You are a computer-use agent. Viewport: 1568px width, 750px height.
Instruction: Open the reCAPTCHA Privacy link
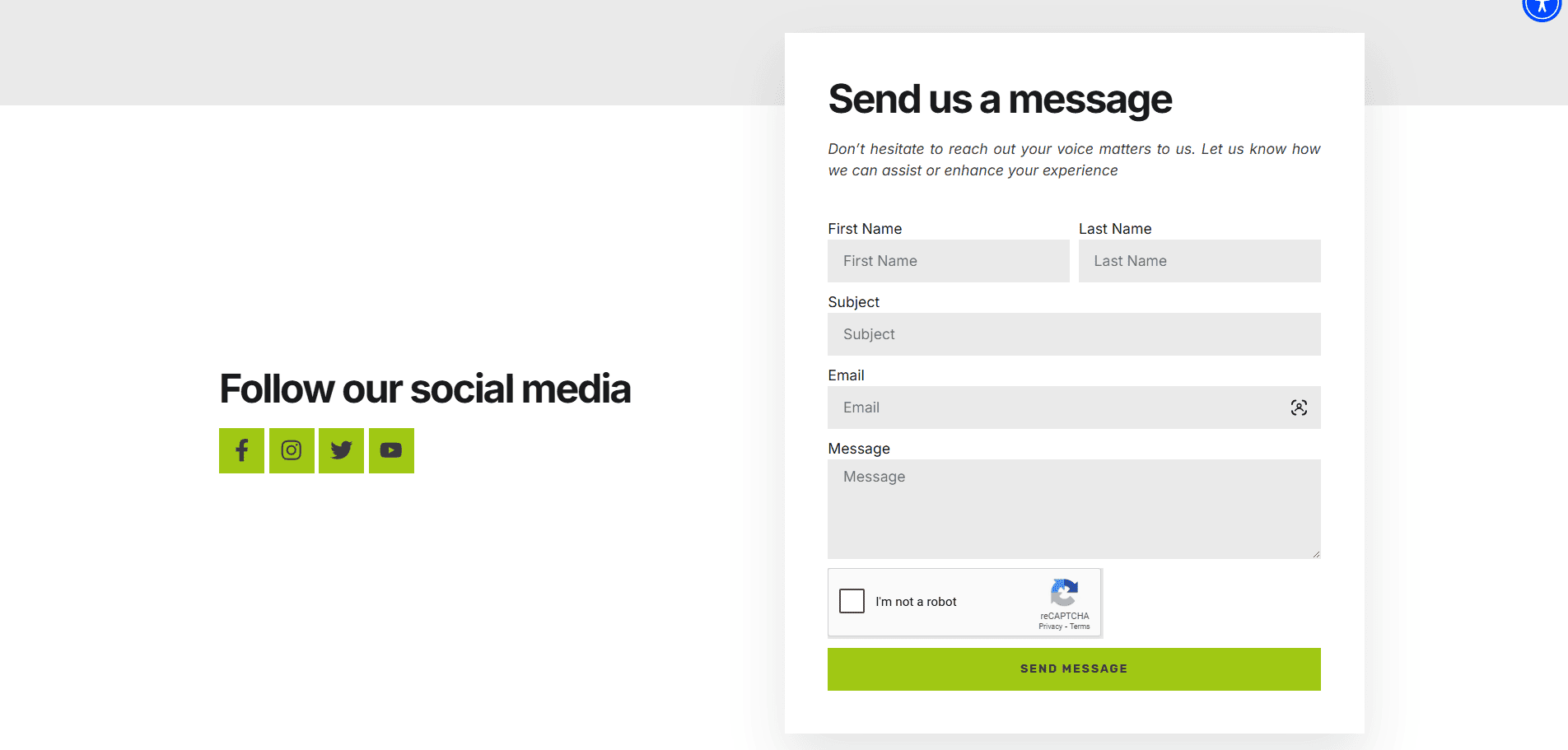click(x=1050, y=627)
